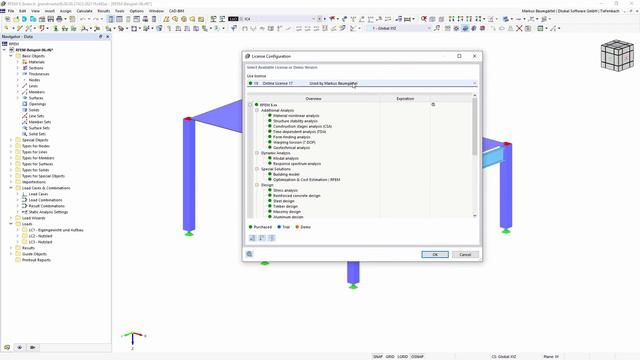
Task: Toggle SNAP in the status bar
Action: [x=378, y=356]
